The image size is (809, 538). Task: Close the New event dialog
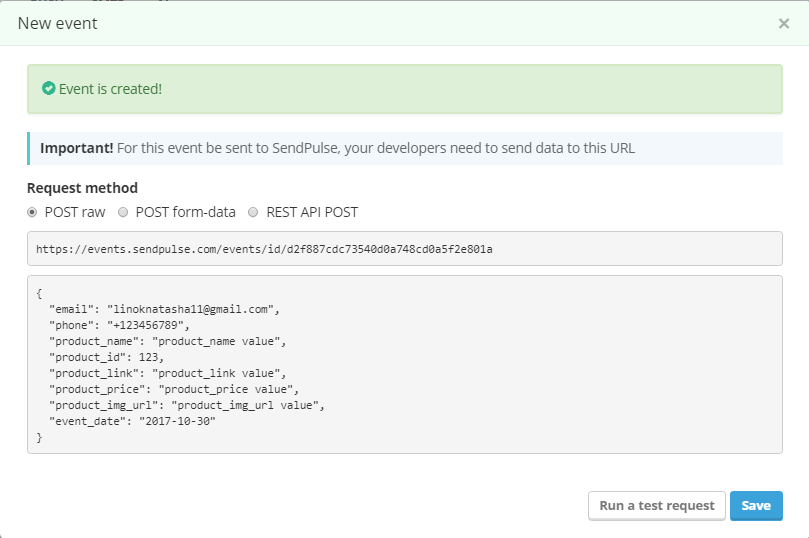point(783,23)
